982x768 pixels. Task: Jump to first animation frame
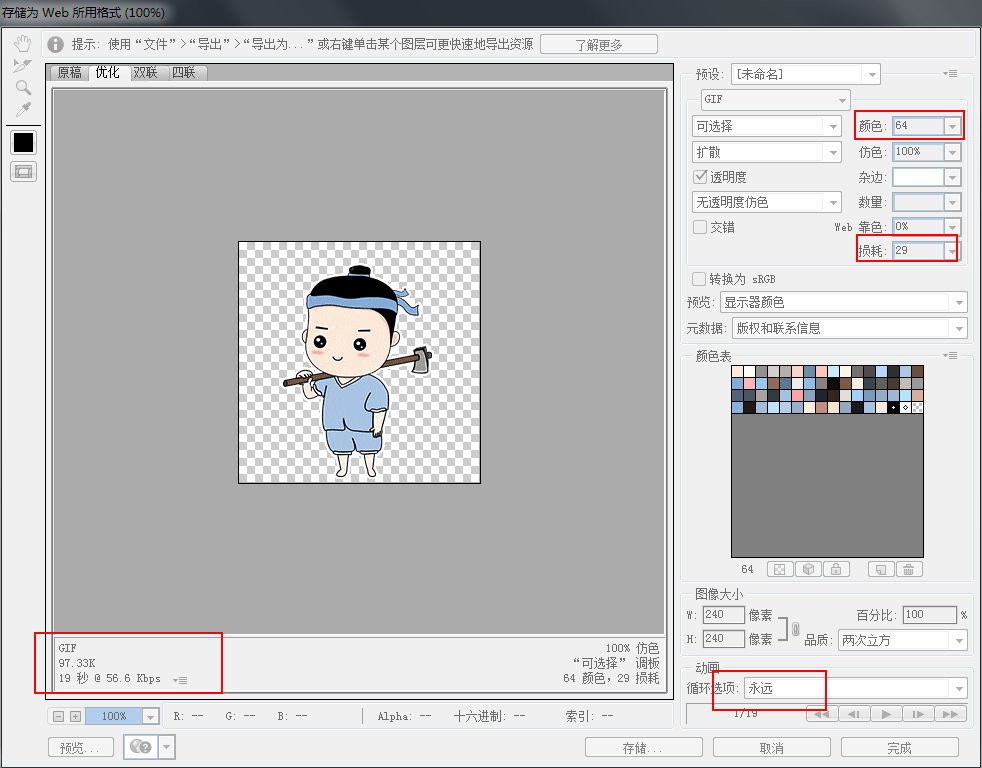(x=821, y=714)
